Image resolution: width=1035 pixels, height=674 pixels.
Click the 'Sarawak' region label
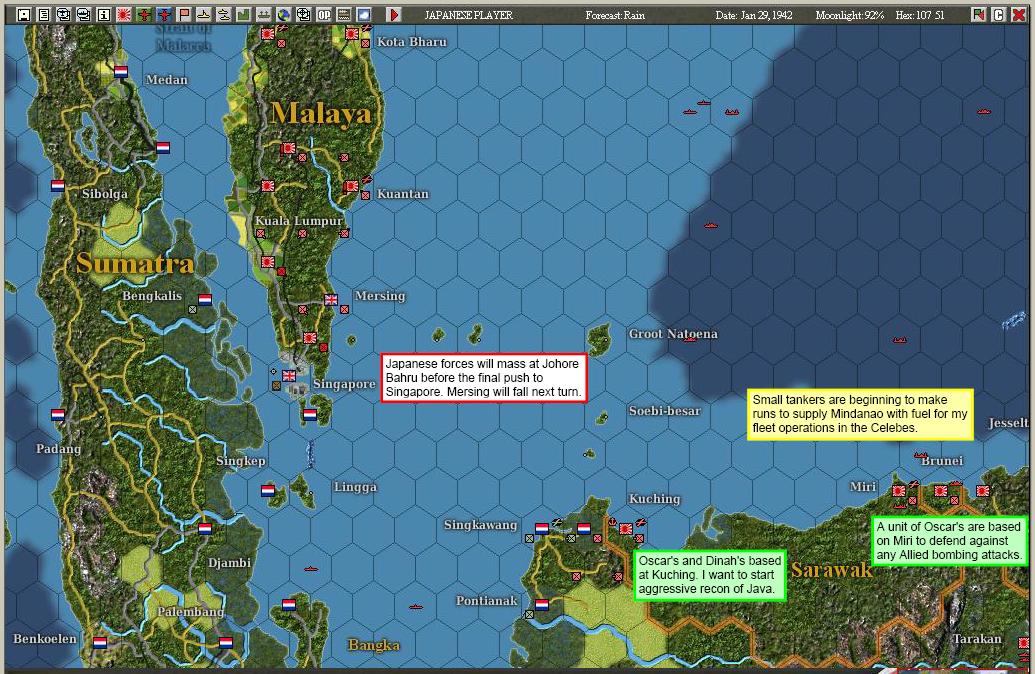coord(832,570)
